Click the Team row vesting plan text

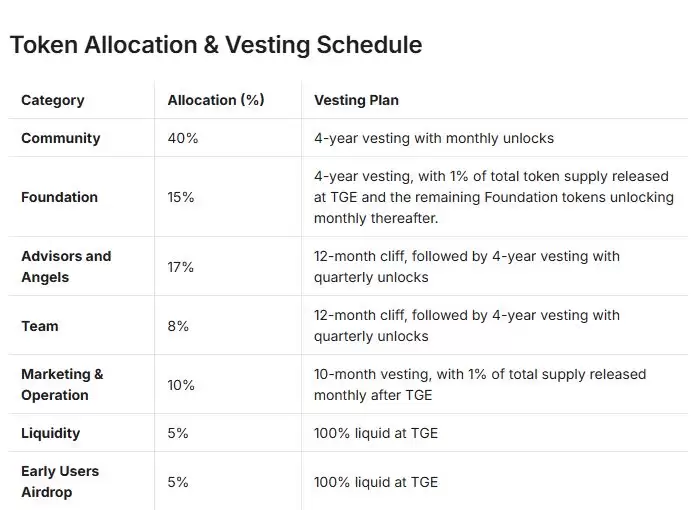coord(466,326)
